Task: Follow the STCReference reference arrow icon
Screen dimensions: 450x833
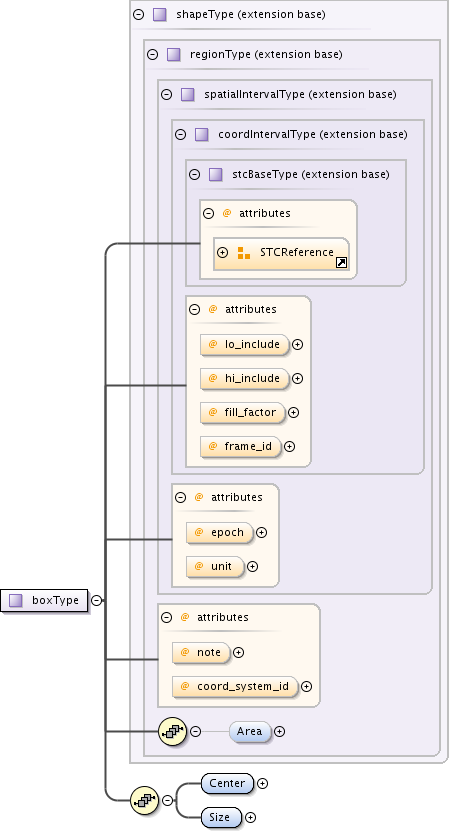Action: (341, 262)
